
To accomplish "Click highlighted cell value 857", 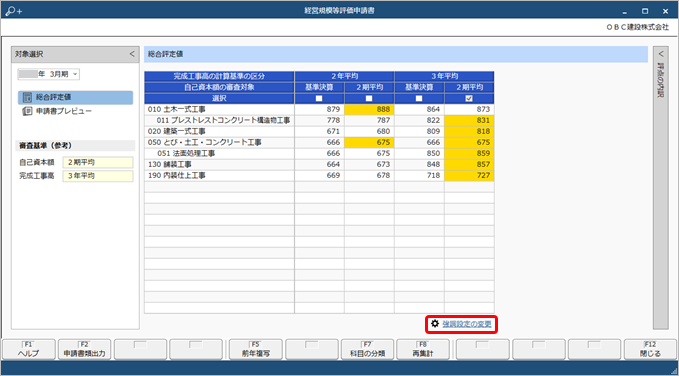I will click(x=469, y=165).
